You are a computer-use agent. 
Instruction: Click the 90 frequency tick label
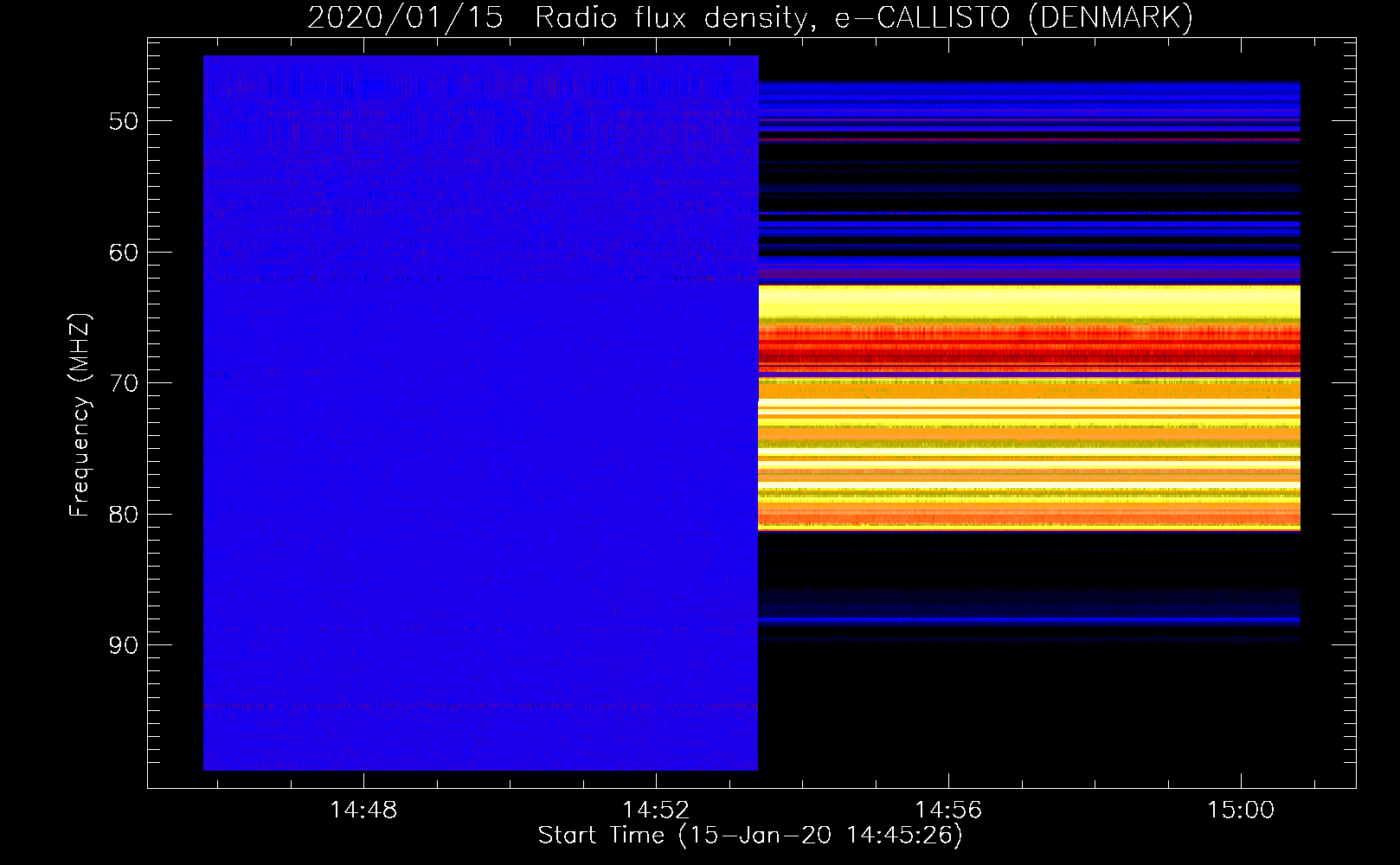pos(124,645)
